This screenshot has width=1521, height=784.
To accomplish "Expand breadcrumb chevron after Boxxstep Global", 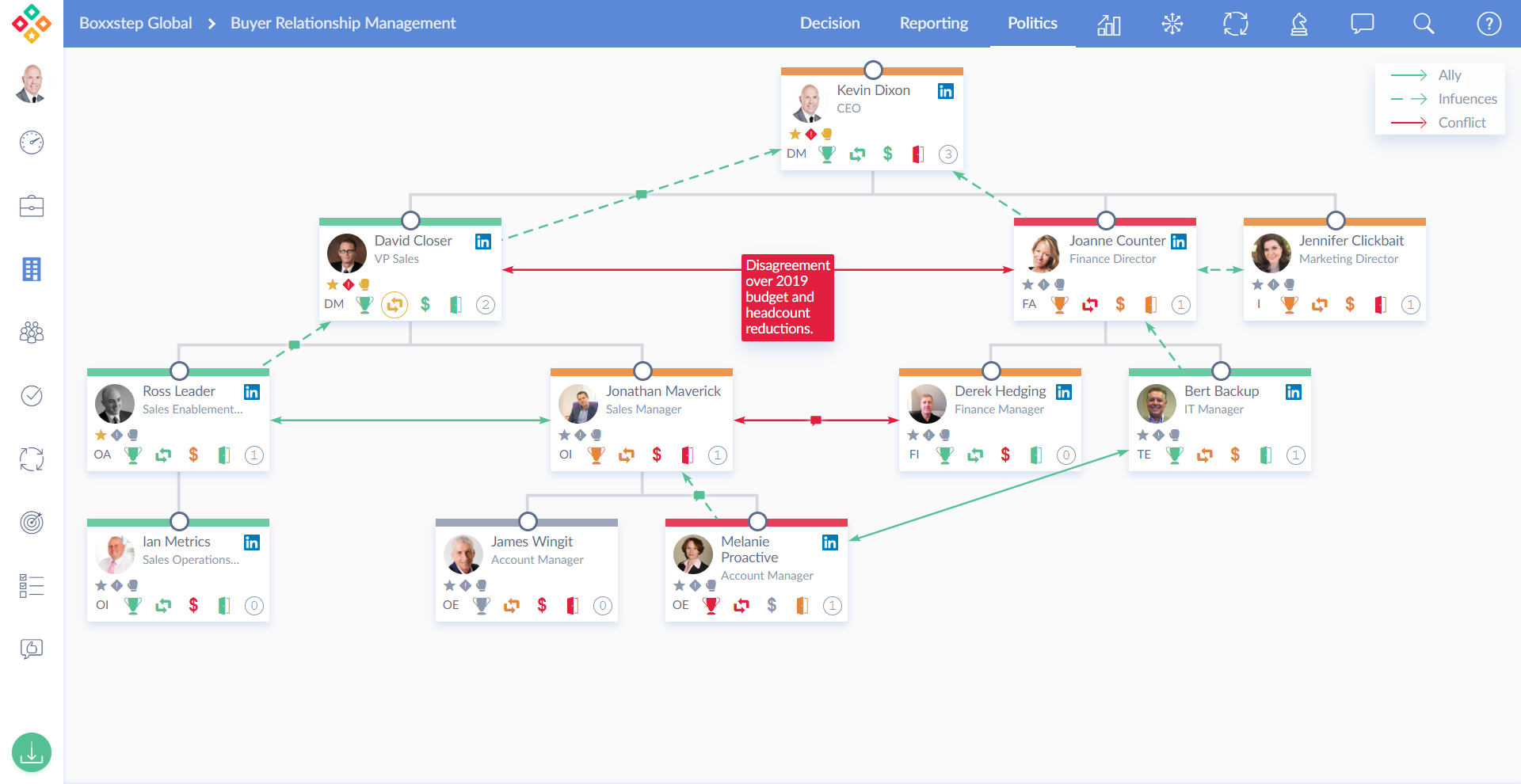I will (x=212, y=24).
